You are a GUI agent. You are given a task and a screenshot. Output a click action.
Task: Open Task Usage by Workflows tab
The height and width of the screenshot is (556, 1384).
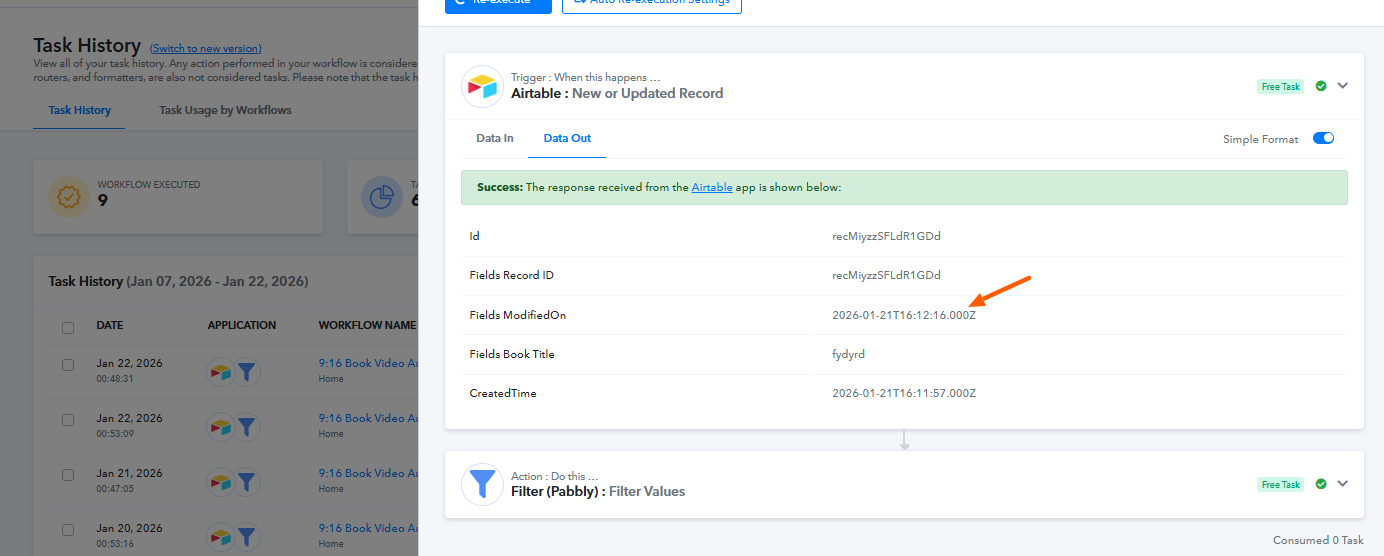click(225, 110)
